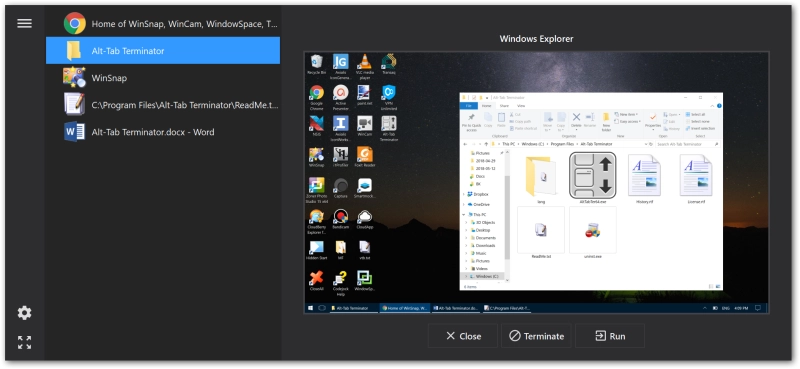
Task: Expand OneDrive node in previewed Explorer tree
Action: point(464,204)
